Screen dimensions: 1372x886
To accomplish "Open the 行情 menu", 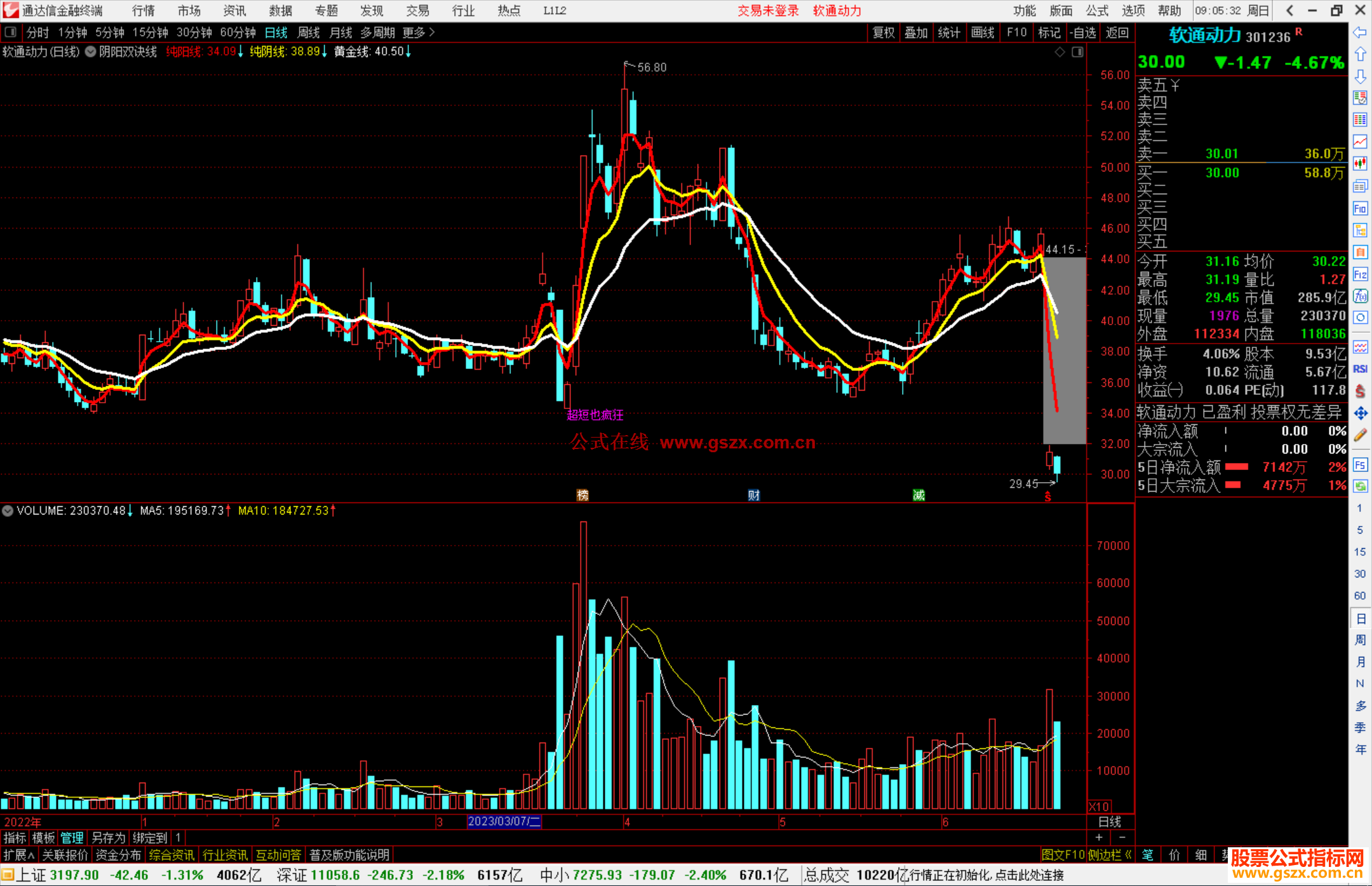I will 144,10.
